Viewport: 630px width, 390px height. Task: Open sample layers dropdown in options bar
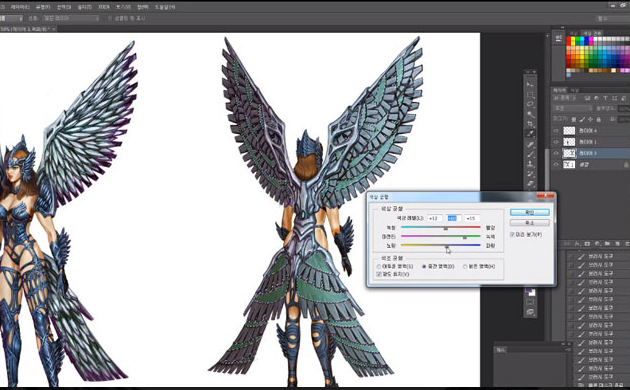coord(71,18)
